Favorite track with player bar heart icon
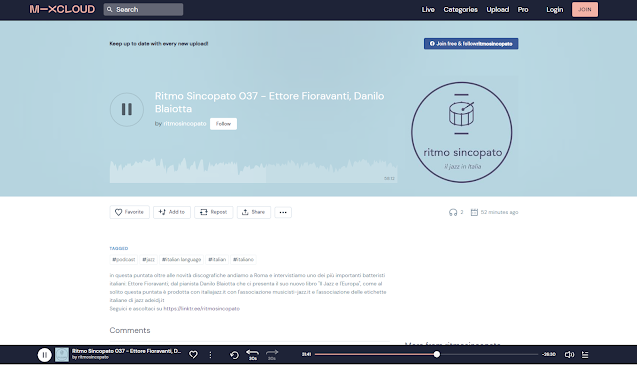This screenshot has height=372, width=637. (193, 355)
